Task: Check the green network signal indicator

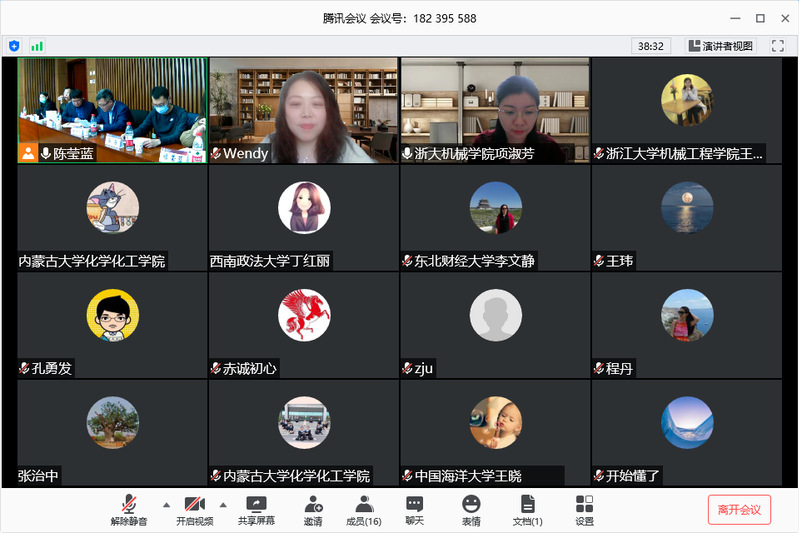Action: click(x=37, y=46)
